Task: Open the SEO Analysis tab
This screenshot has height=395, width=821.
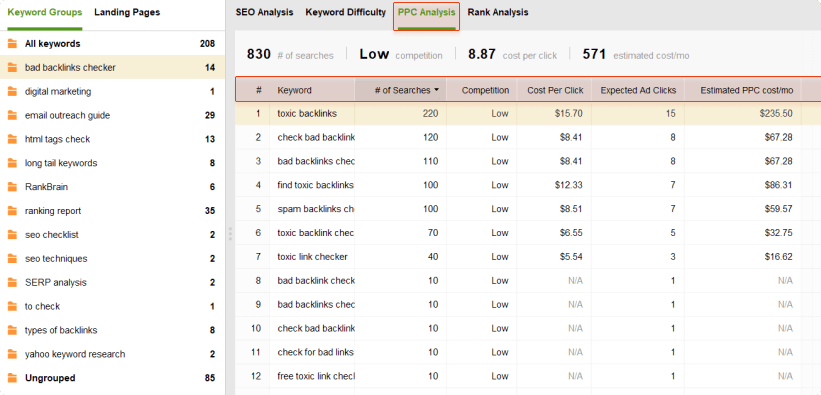Action: pos(264,12)
